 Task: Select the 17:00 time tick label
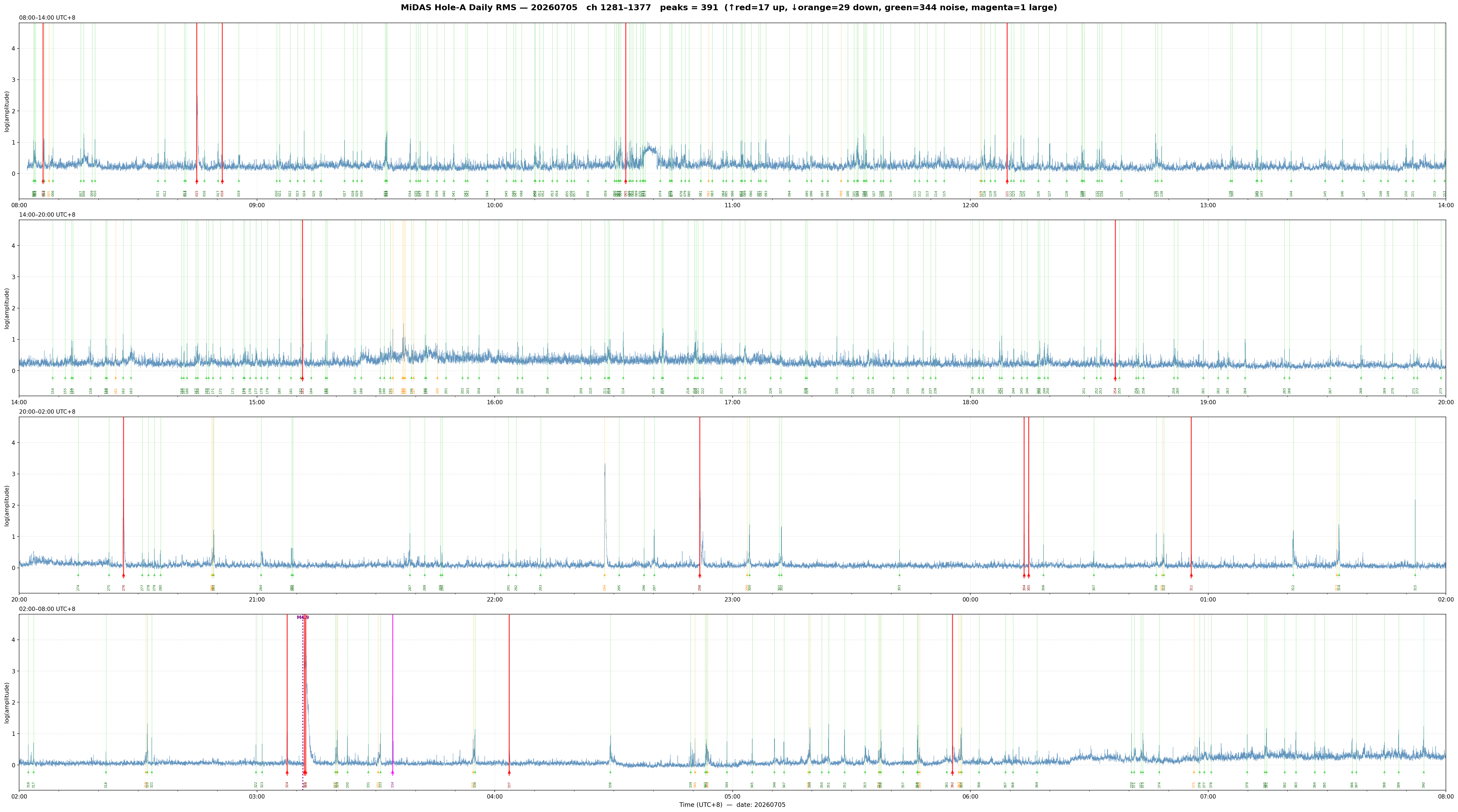[732, 402]
